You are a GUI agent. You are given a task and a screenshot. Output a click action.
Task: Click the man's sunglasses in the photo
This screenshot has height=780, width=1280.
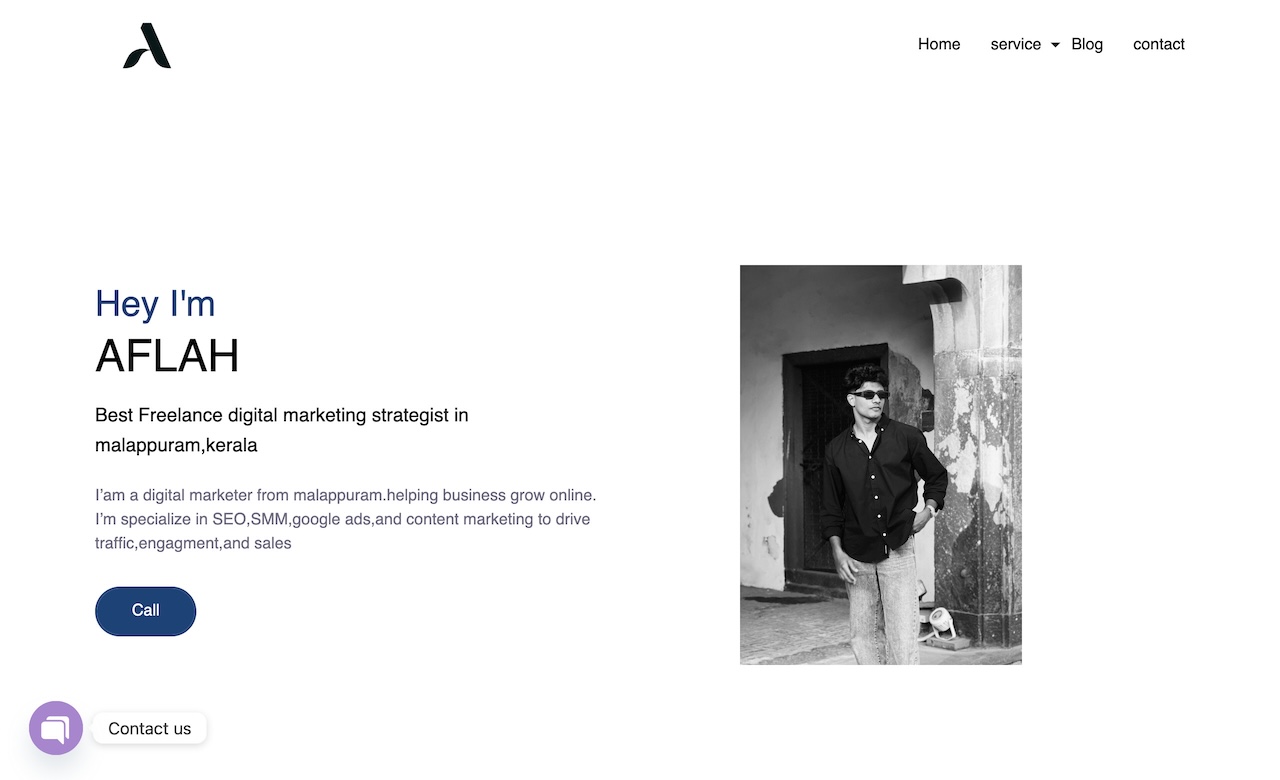(869, 394)
